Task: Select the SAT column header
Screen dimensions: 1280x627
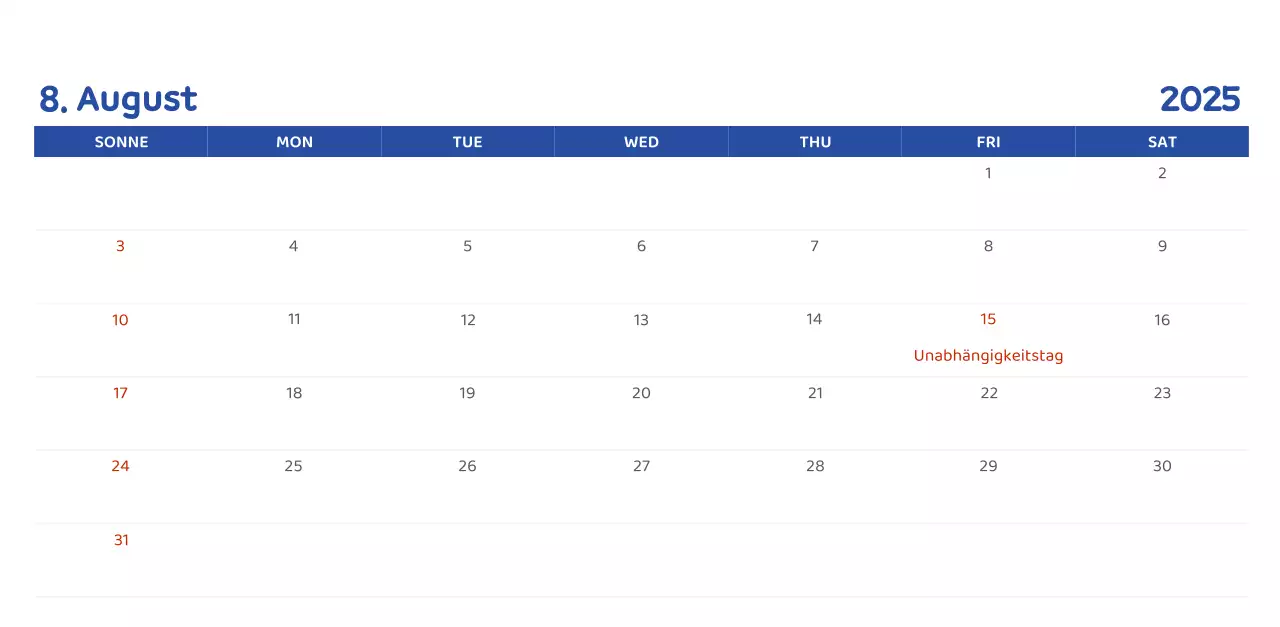Action: click(x=1162, y=142)
